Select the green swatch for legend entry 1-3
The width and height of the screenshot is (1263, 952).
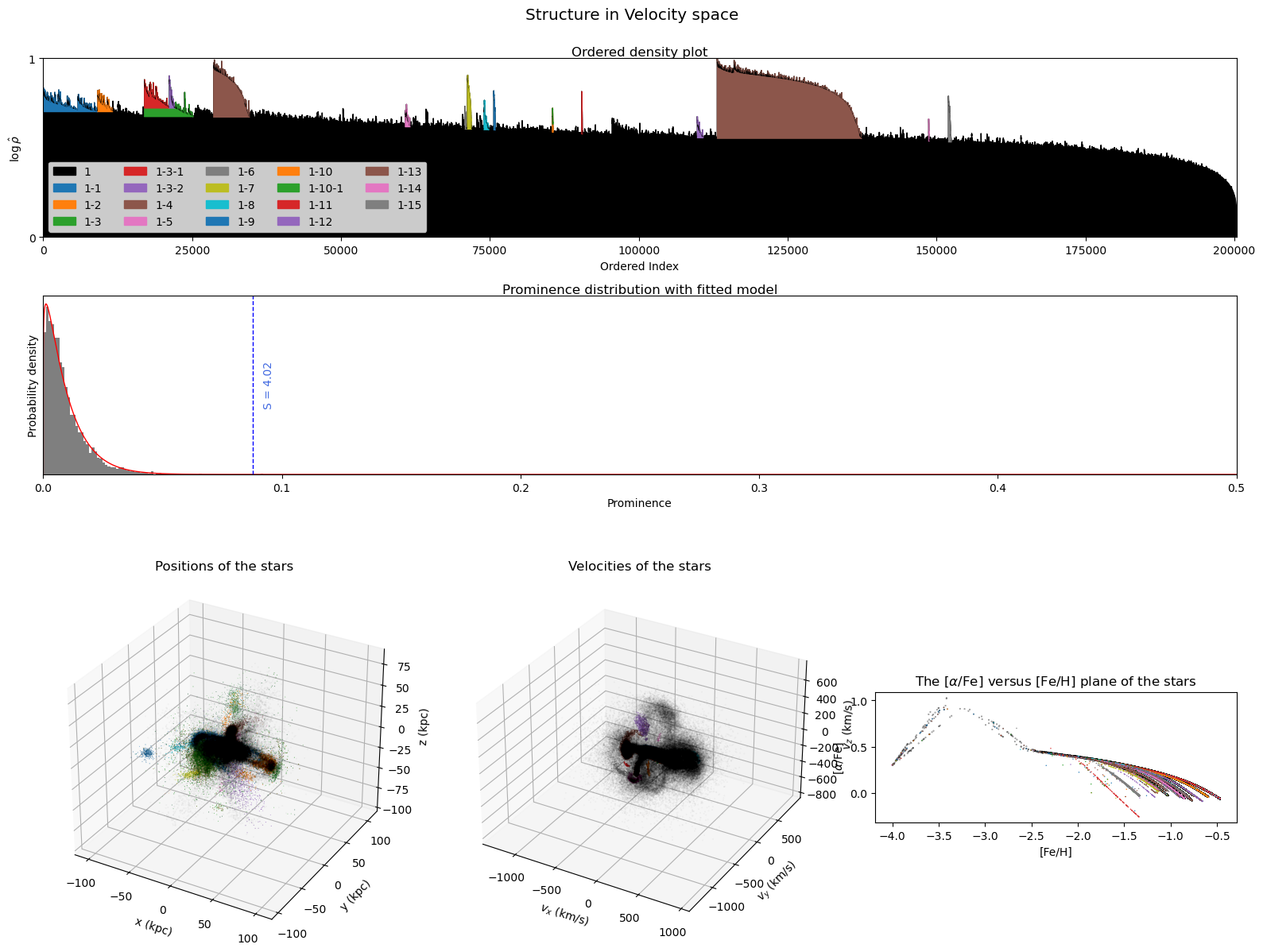point(64,222)
